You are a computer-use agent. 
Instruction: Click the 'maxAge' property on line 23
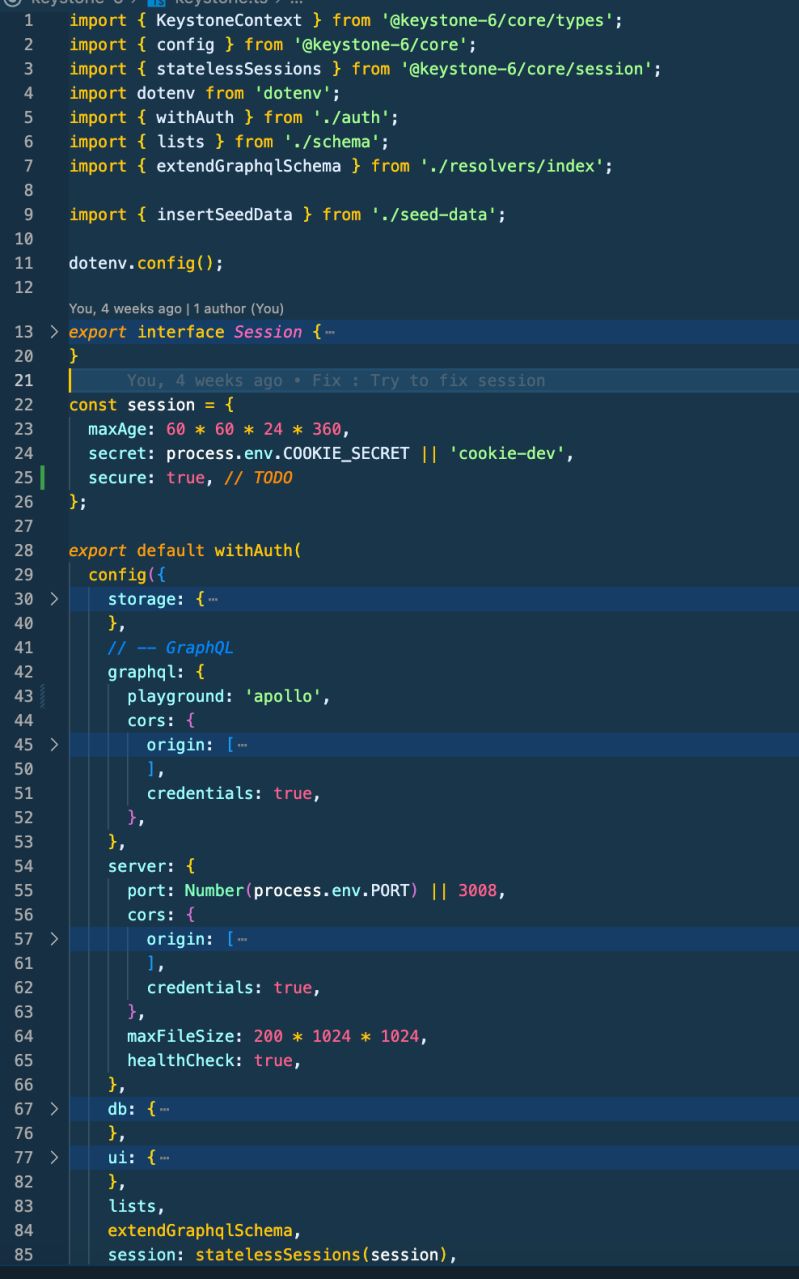[x=117, y=429]
